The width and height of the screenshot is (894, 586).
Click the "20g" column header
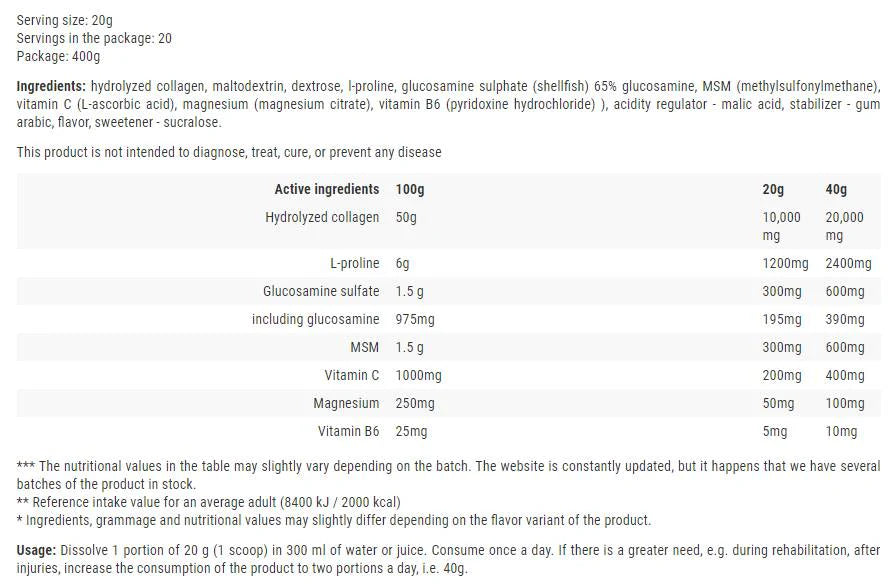(x=773, y=189)
